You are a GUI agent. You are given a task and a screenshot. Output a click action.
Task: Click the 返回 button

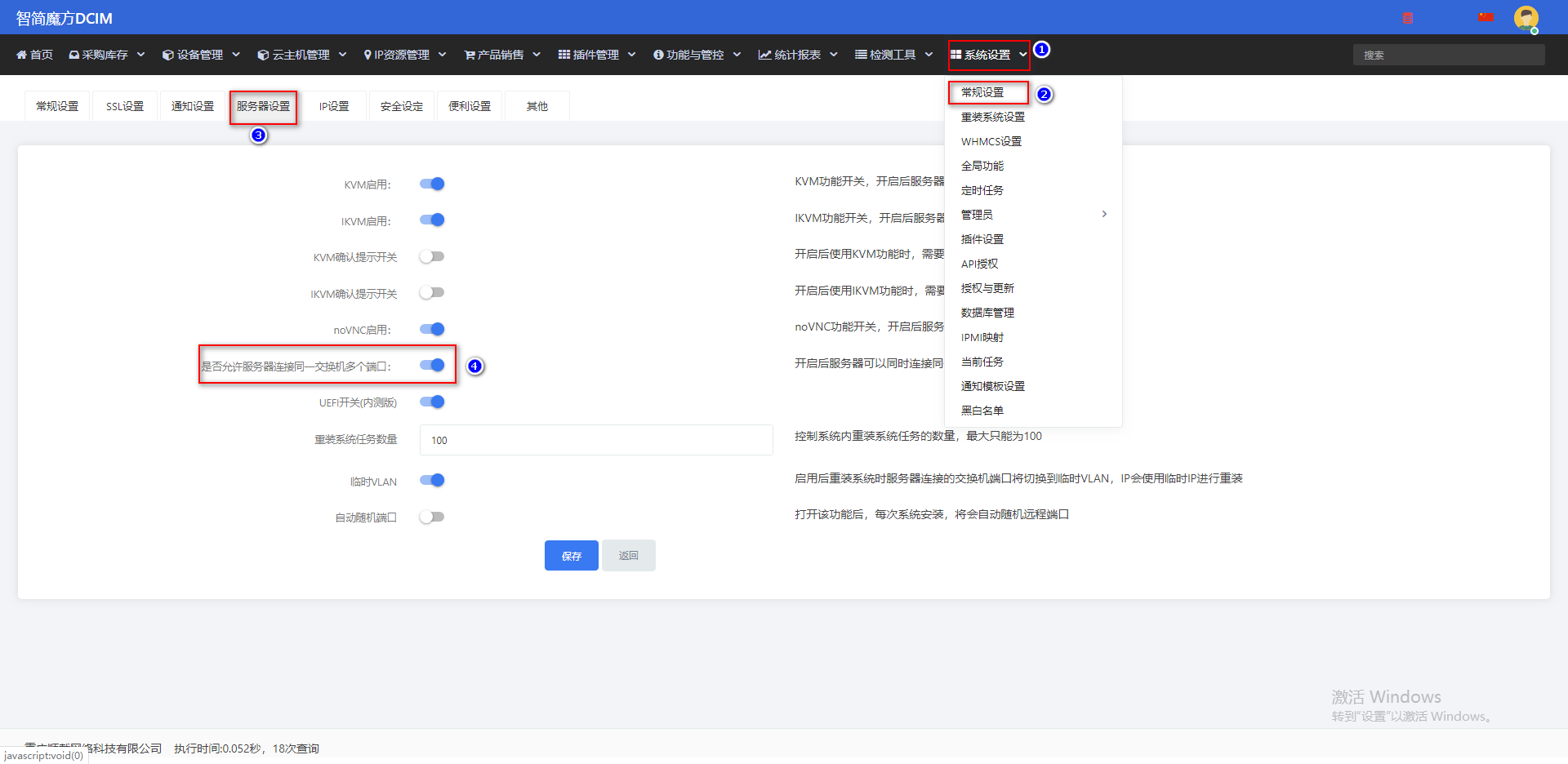[628, 556]
